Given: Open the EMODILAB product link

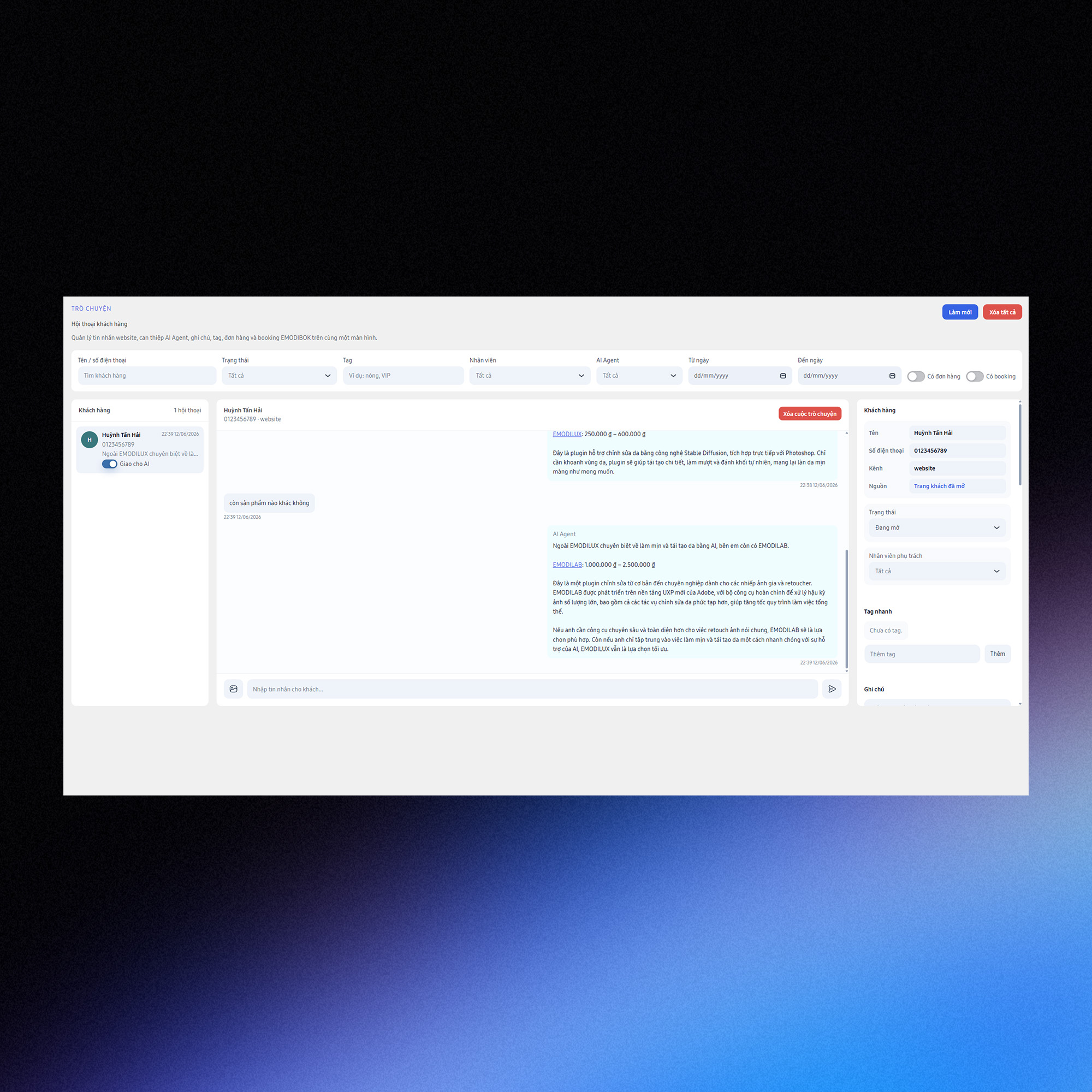Looking at the screenshot, I should click(567, 565).
